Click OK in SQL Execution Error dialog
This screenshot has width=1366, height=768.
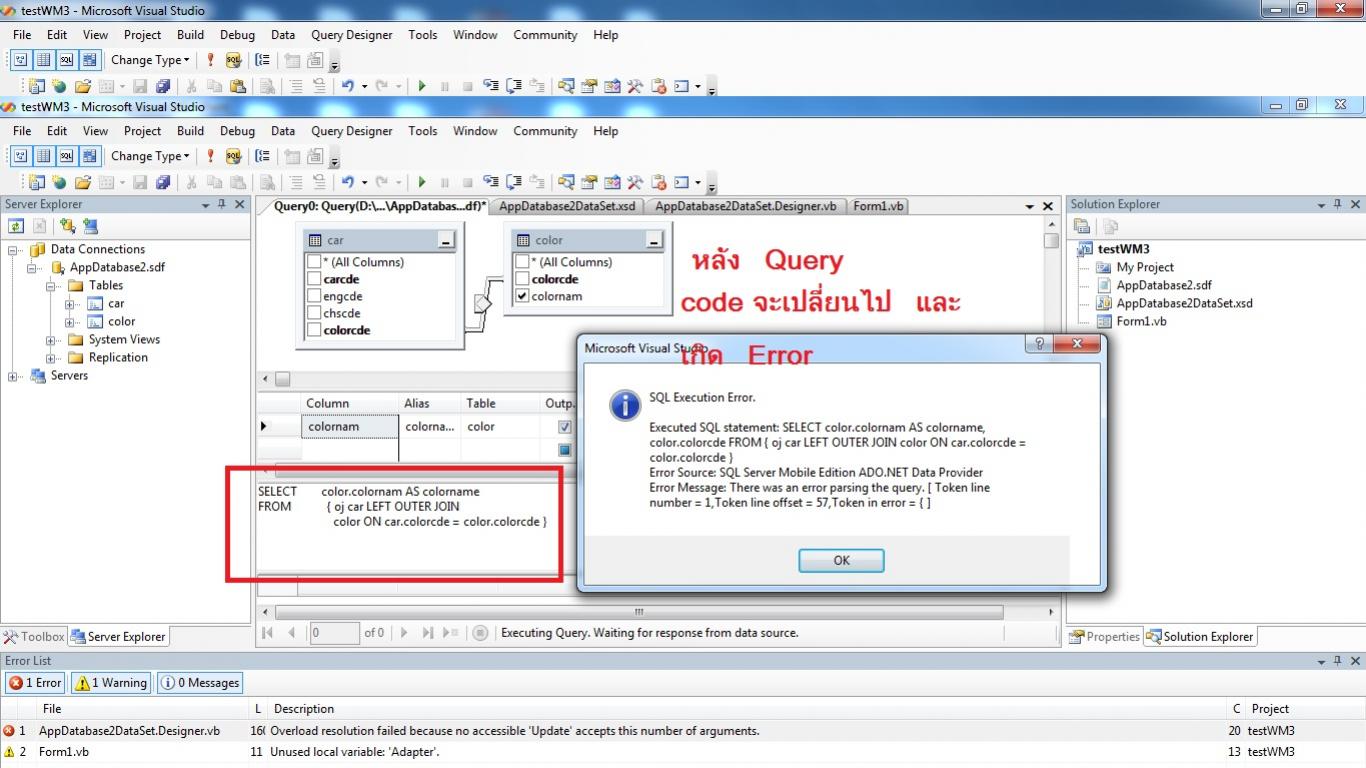[x=841, y=560]
